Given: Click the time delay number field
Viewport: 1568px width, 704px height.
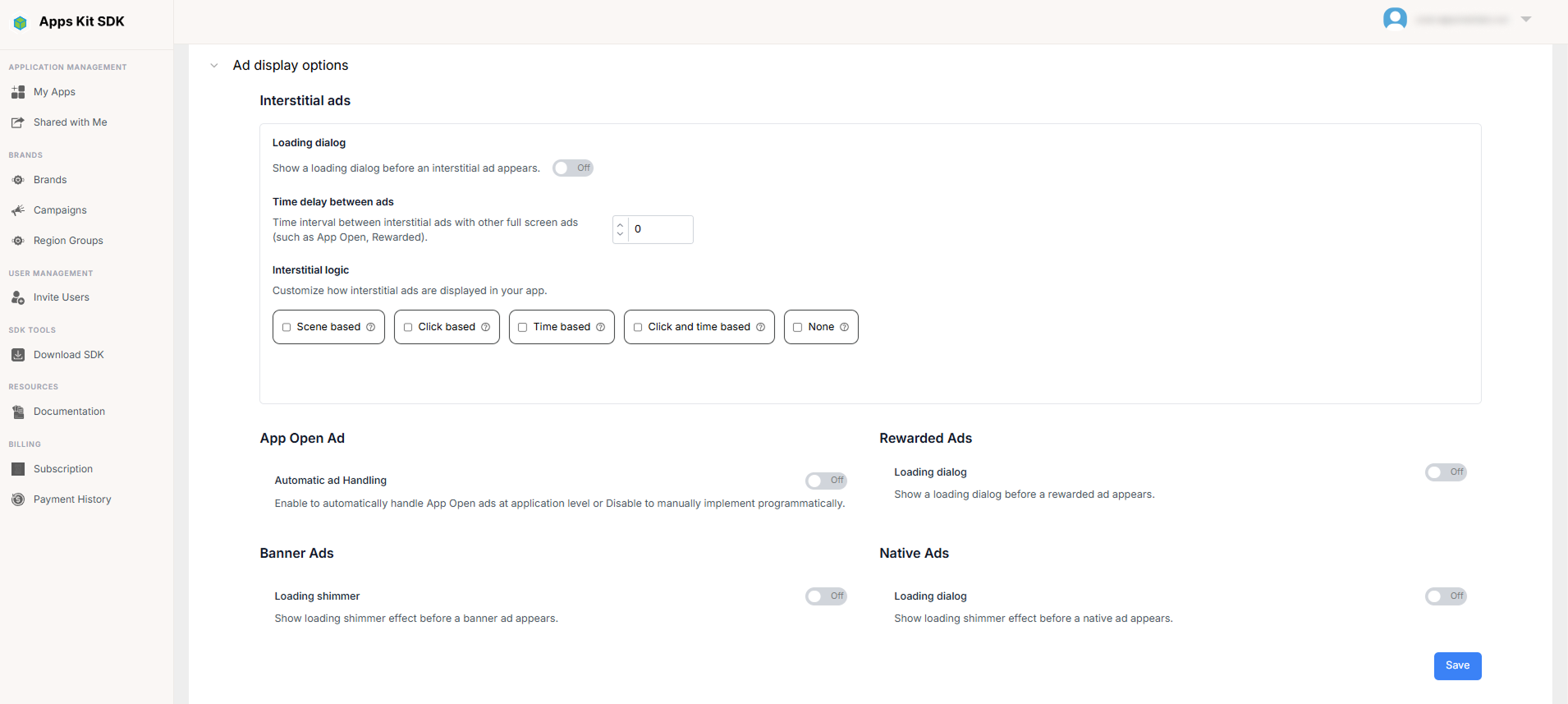Looking at the screenshot, I should coord(661,230).
